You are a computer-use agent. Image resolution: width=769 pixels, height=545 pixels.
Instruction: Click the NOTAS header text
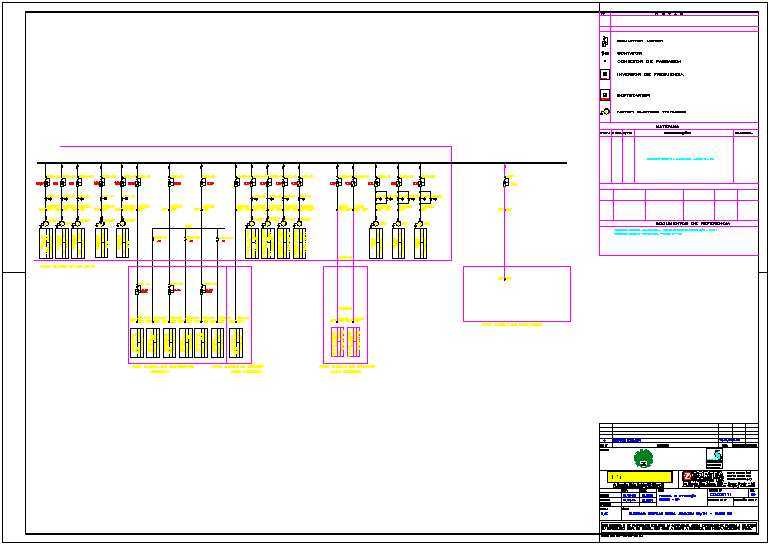point(669,14)
